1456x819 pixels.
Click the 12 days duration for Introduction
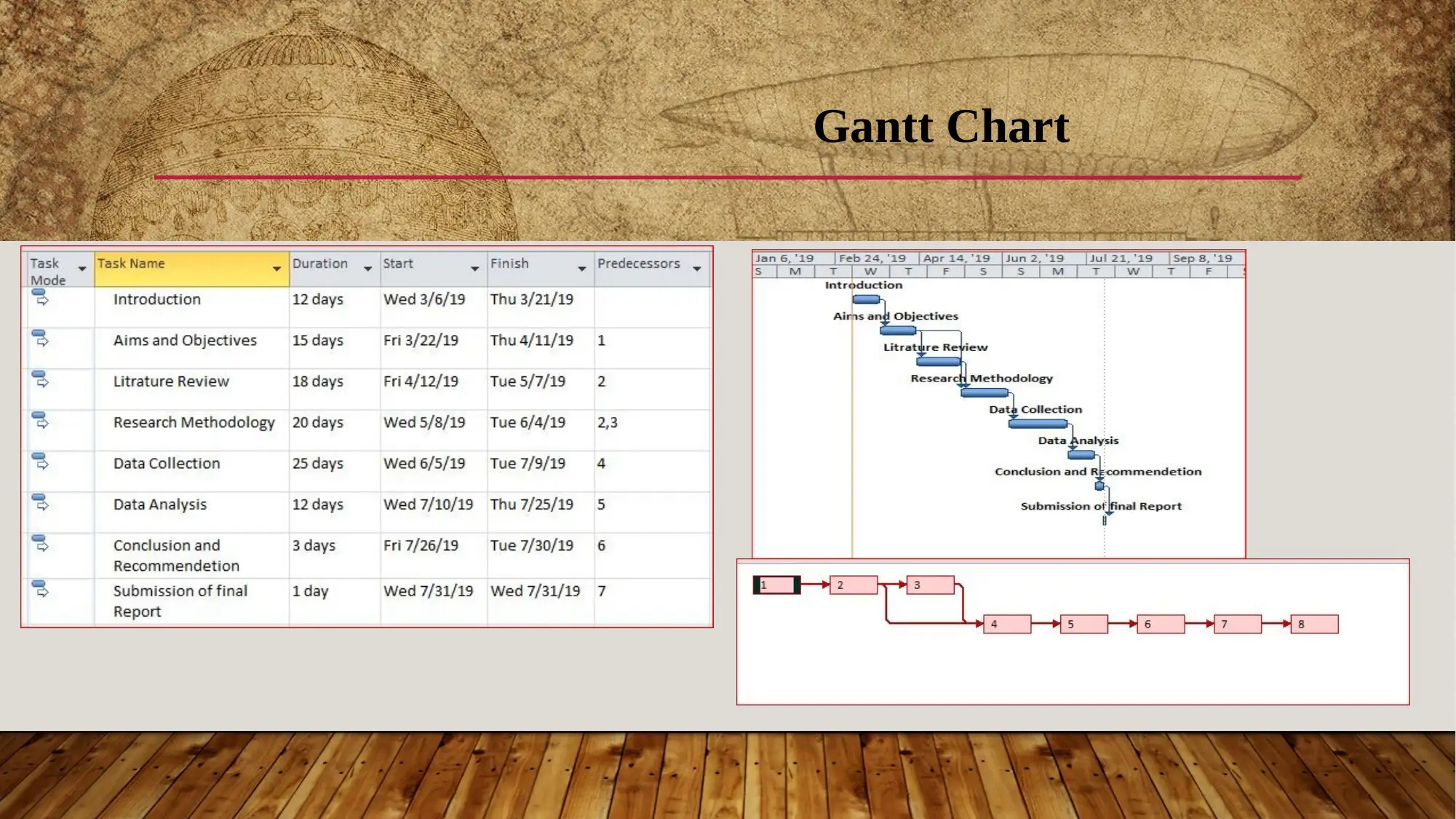click(x=335, y=306)
